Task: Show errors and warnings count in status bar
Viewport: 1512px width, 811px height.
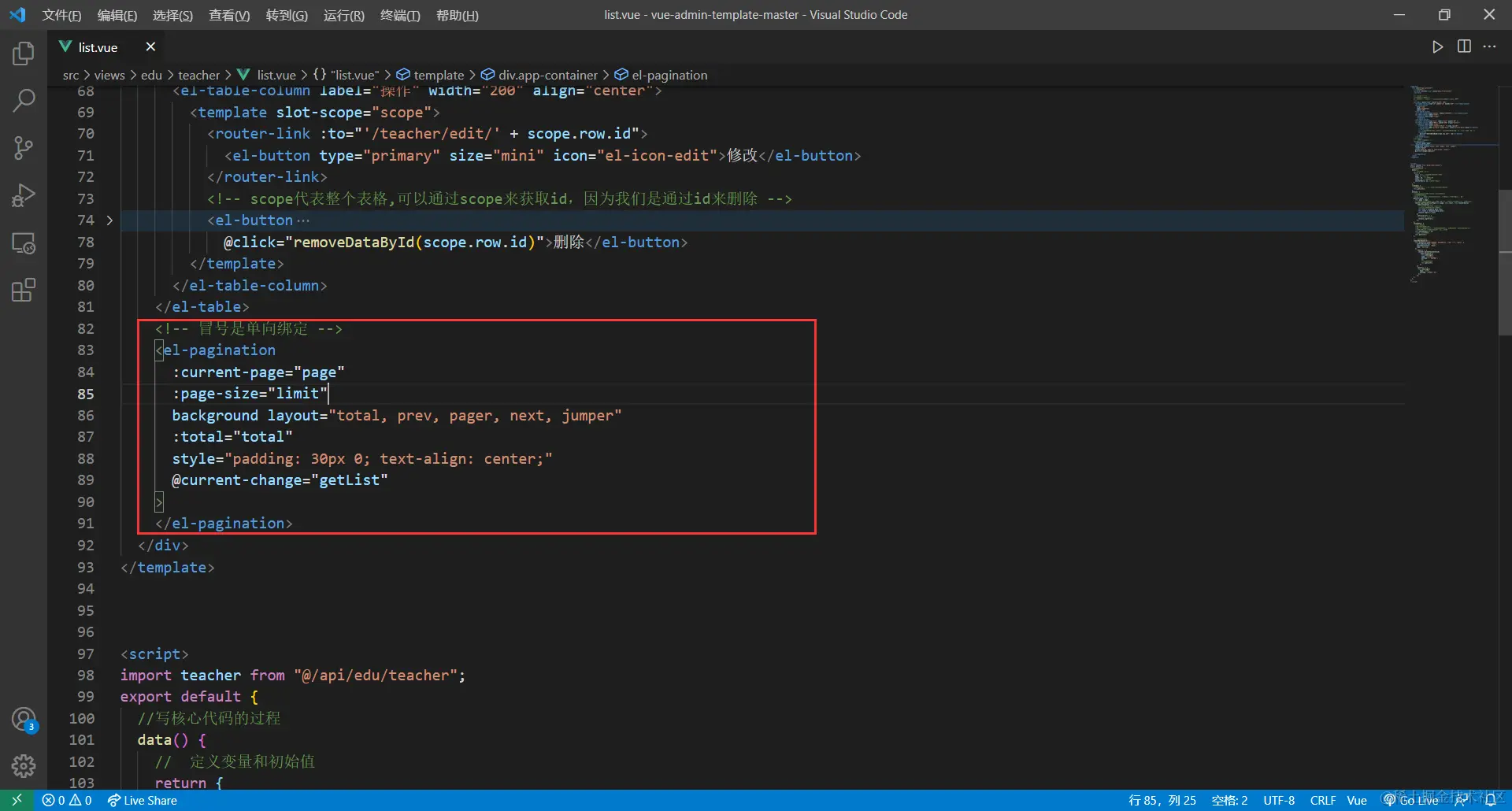Action: pyautogui.click(x=67, y=800)
